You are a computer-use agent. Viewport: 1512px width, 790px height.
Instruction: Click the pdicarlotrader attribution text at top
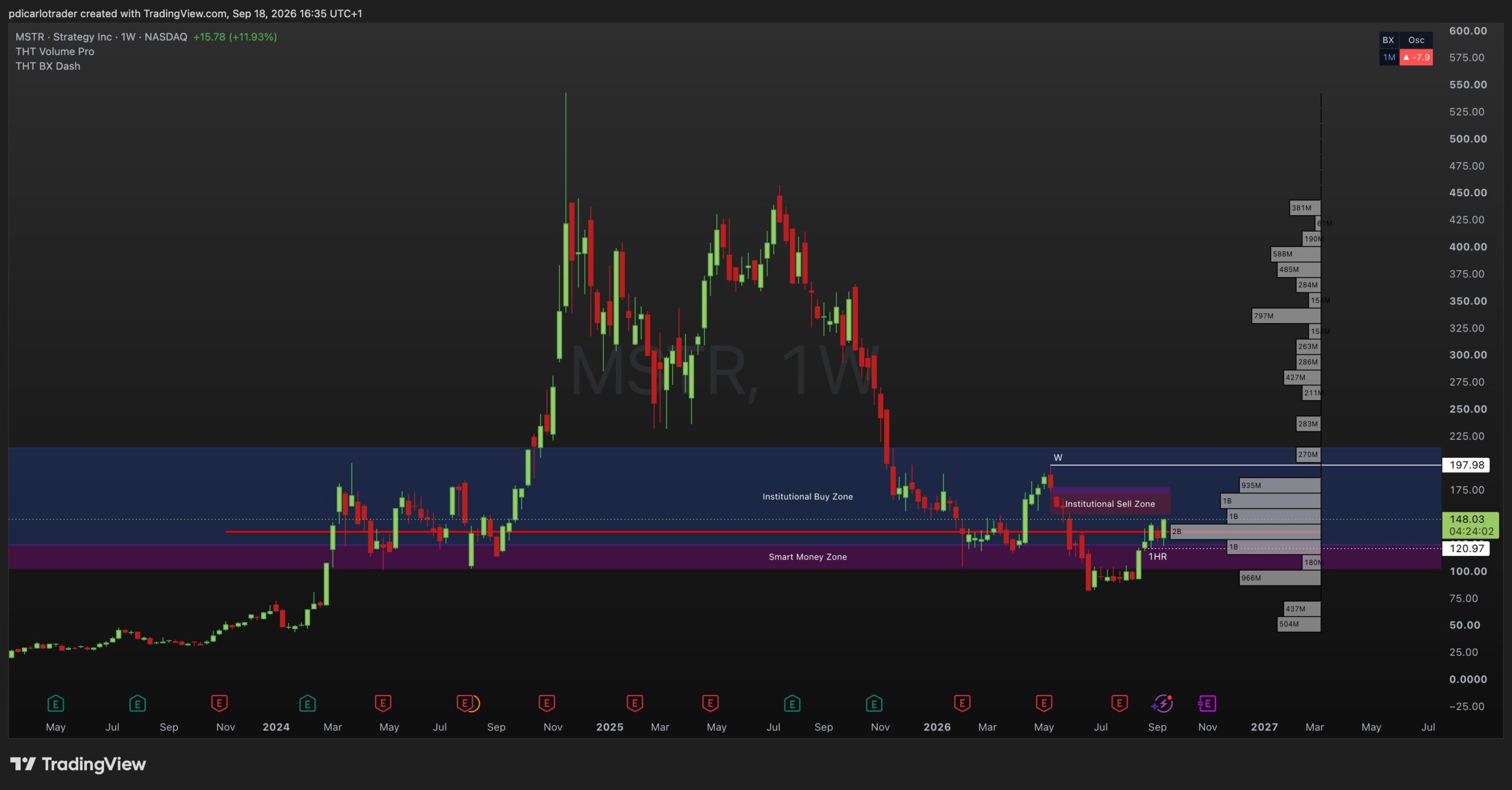(185, 13)
